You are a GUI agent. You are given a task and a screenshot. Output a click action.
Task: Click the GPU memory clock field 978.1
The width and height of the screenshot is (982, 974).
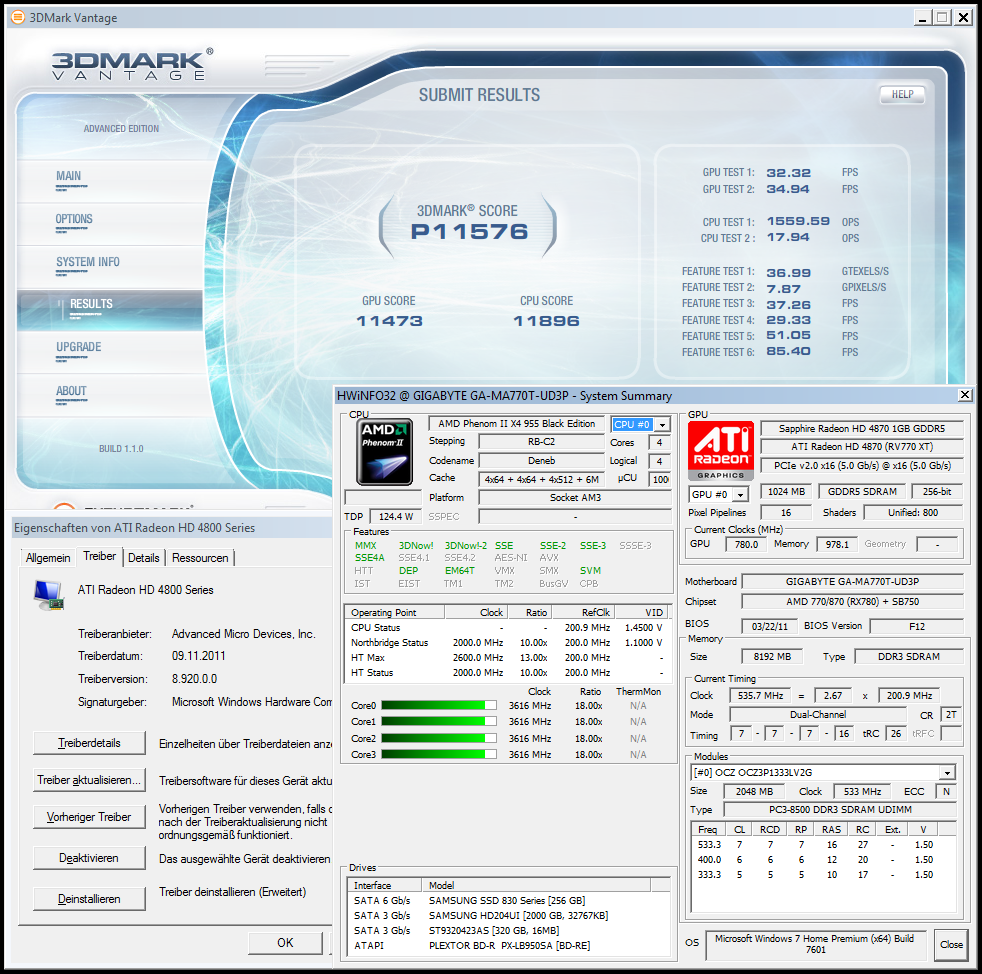point(837,544)
